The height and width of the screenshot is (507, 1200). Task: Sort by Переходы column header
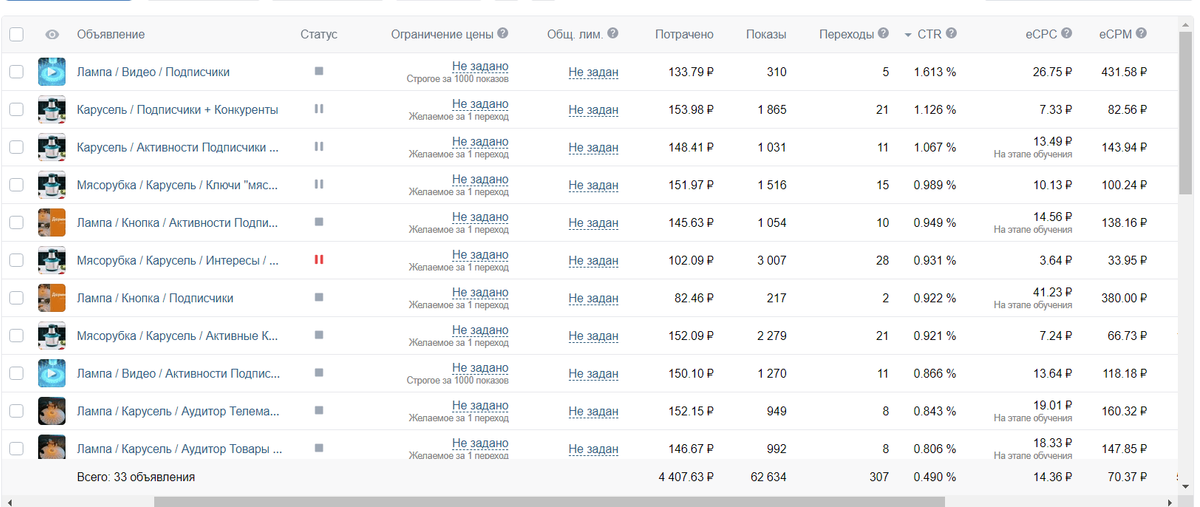(x=846, y=34)
